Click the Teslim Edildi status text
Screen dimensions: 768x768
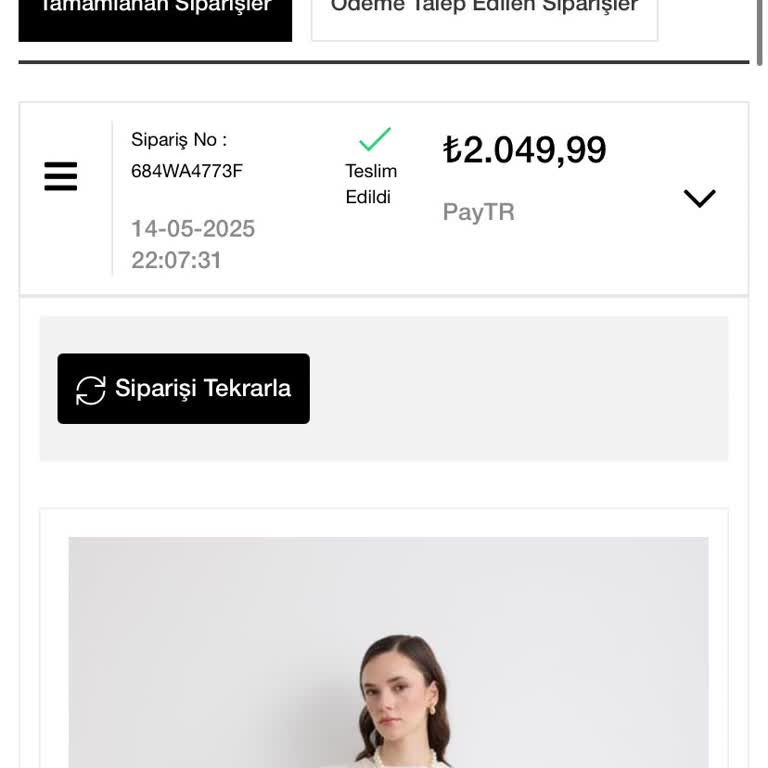click(x=371, y=184)
